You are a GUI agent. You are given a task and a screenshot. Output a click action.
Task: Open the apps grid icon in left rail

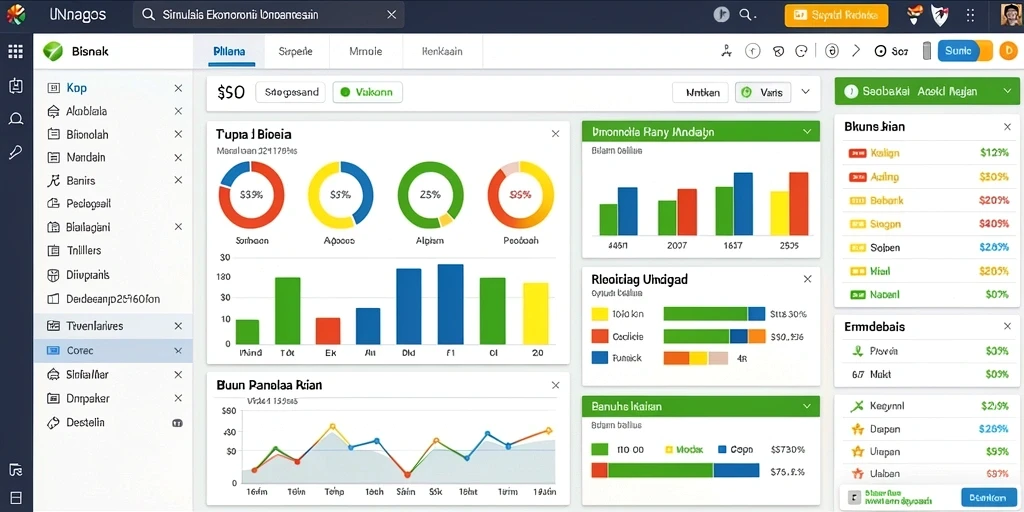click(x=16, y=52)
